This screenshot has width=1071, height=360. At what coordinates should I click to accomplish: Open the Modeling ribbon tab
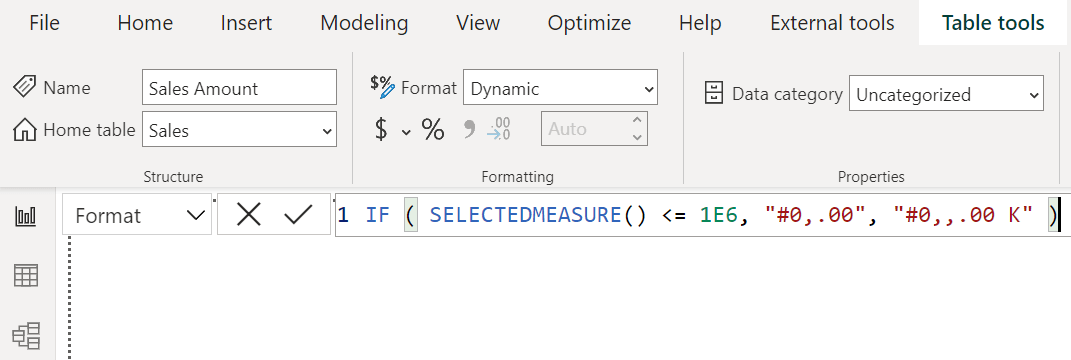(x=364, y=23)
